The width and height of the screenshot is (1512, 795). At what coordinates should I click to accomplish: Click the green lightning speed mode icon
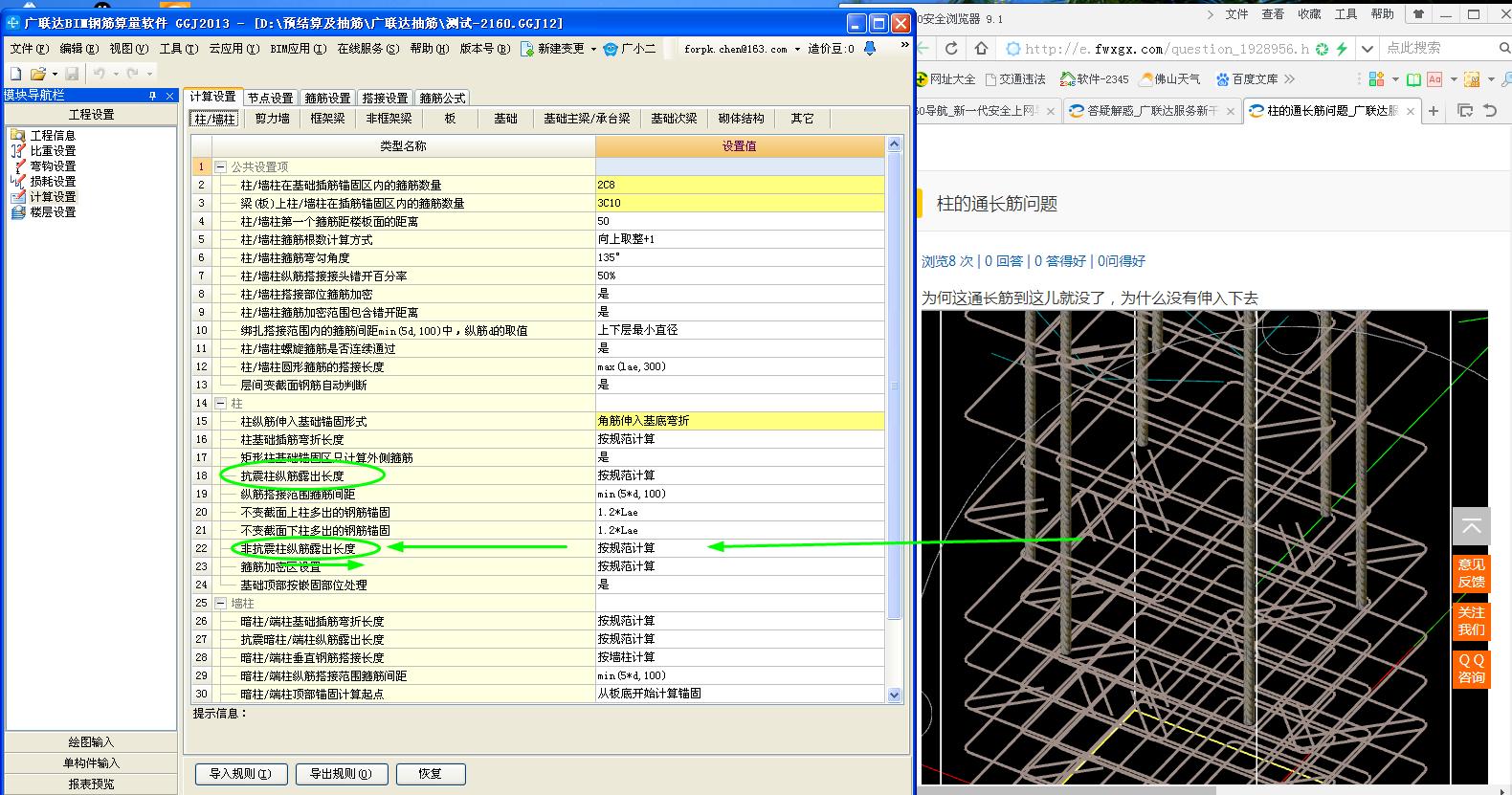[1342, 49]
